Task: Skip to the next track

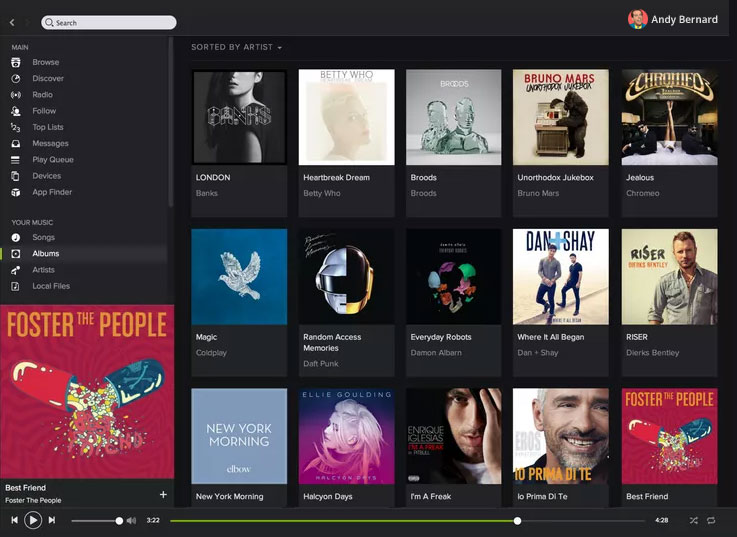Action: 52,520
